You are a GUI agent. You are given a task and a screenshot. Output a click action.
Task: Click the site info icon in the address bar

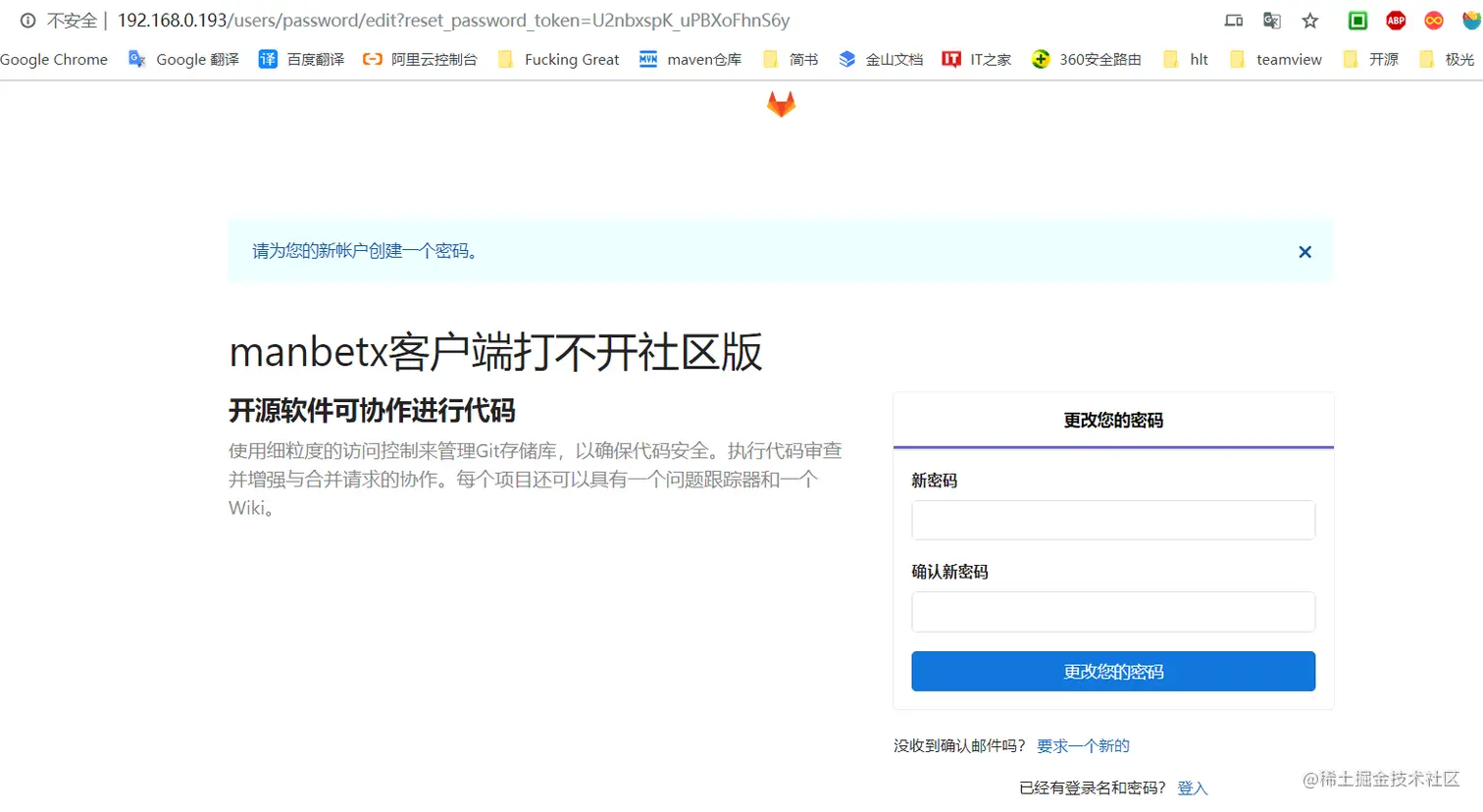pos(27,21)
